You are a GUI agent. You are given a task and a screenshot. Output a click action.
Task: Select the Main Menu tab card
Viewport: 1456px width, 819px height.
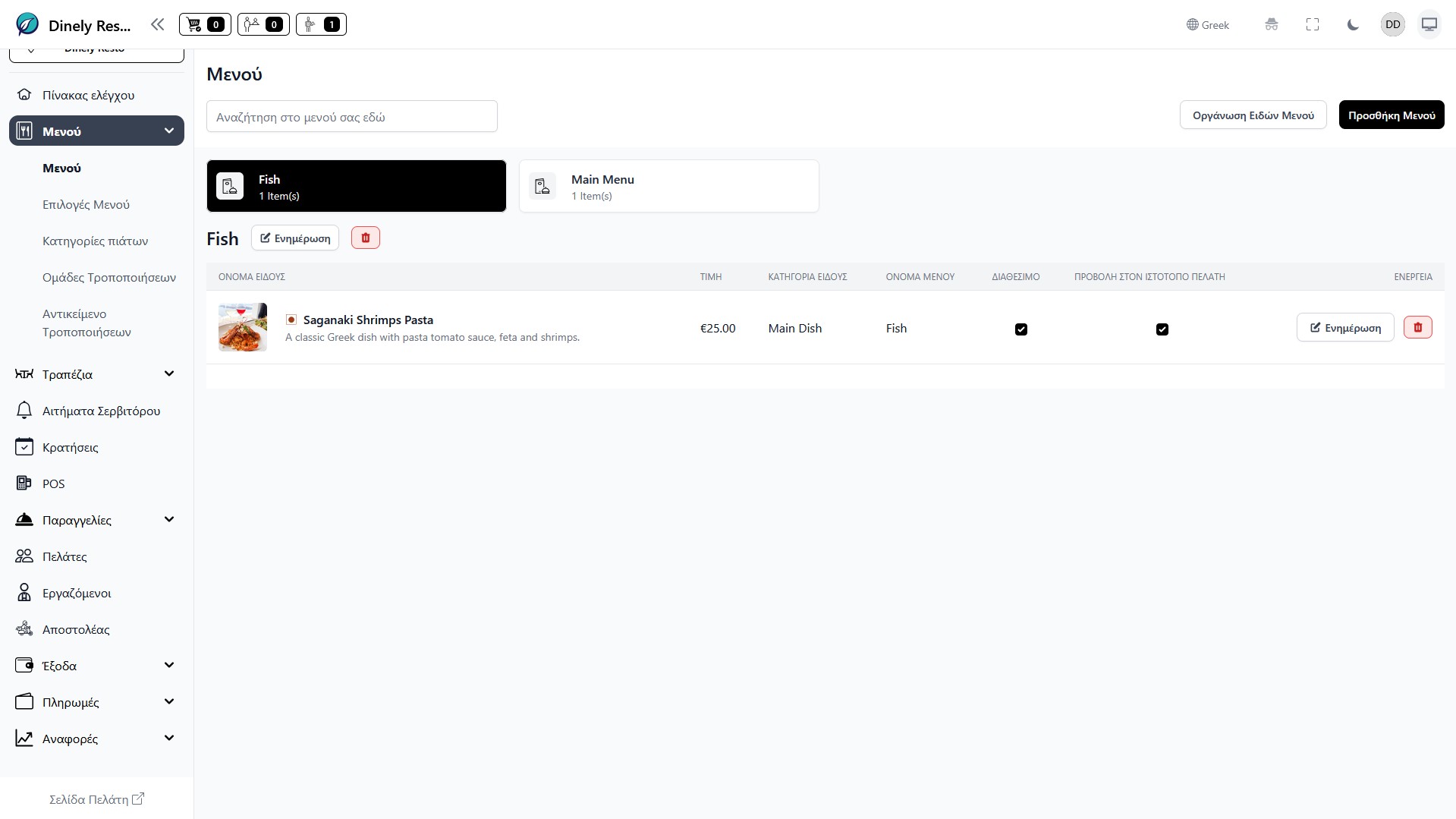668,186
